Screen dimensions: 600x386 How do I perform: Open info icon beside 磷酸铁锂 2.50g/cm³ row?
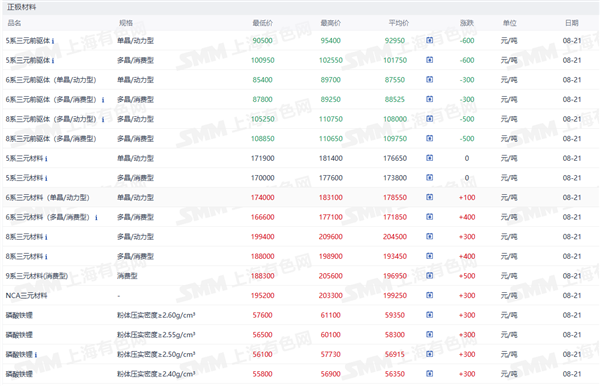(x=36, y=355)
